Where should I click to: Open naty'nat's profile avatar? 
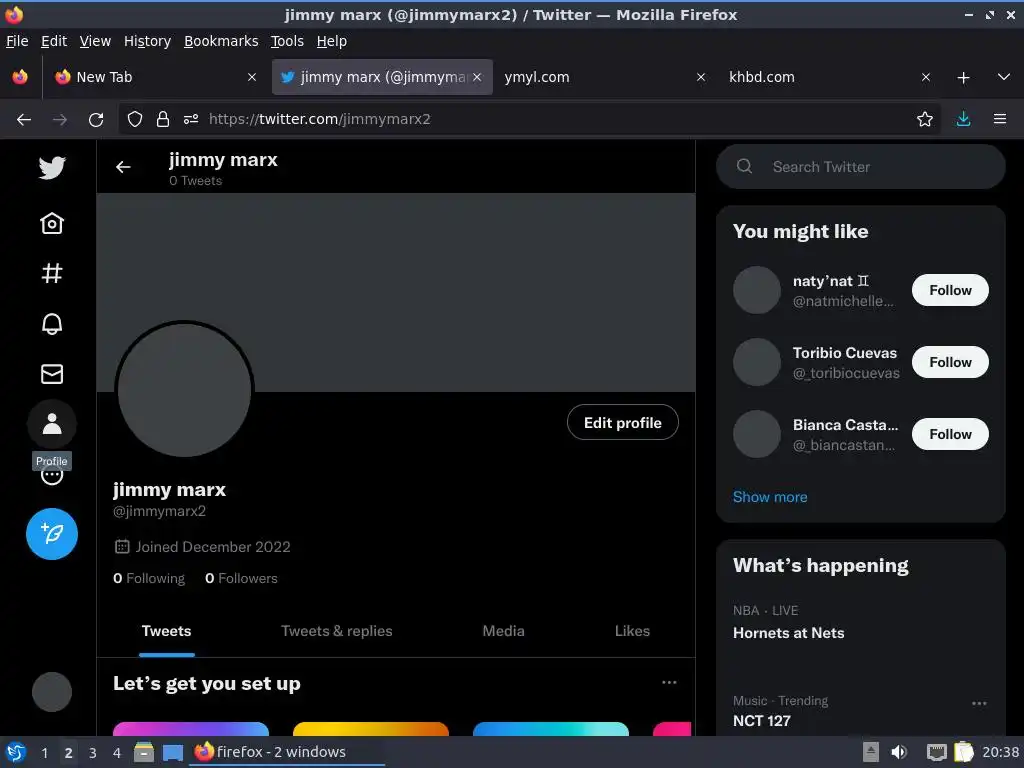click(756, 290)
